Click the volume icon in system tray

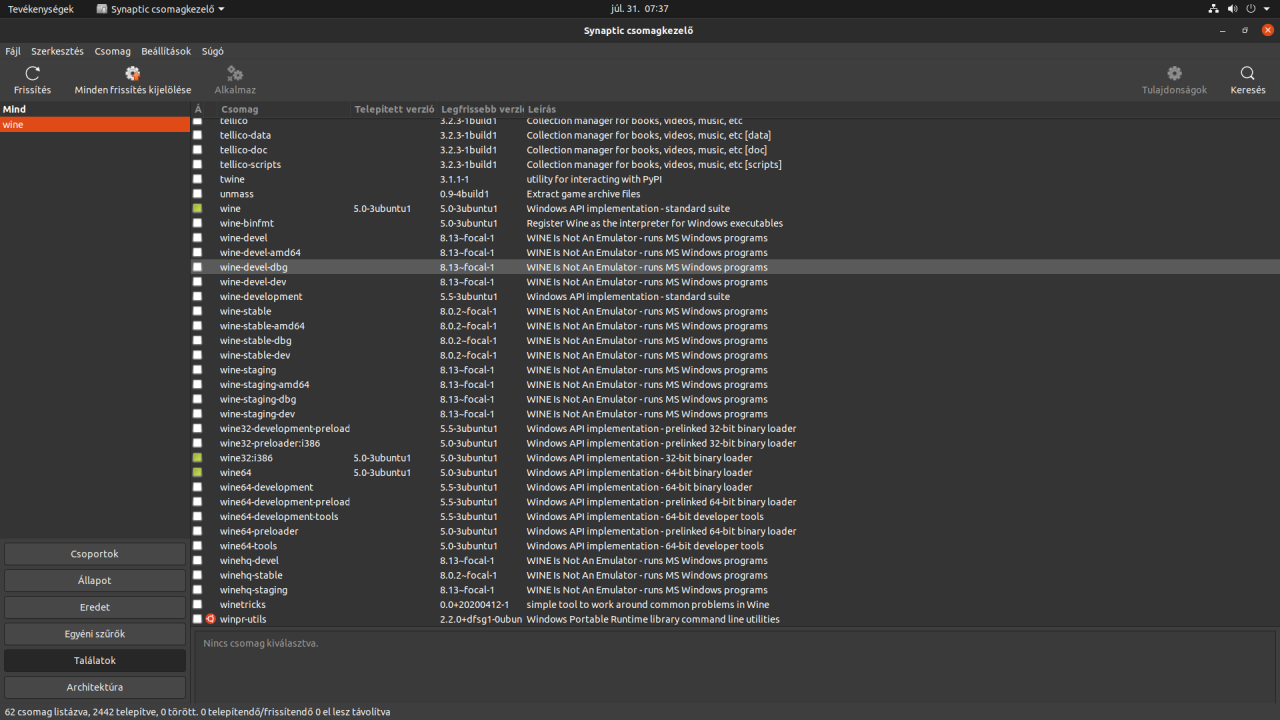pyautogui.click(x=1232, y=8)
